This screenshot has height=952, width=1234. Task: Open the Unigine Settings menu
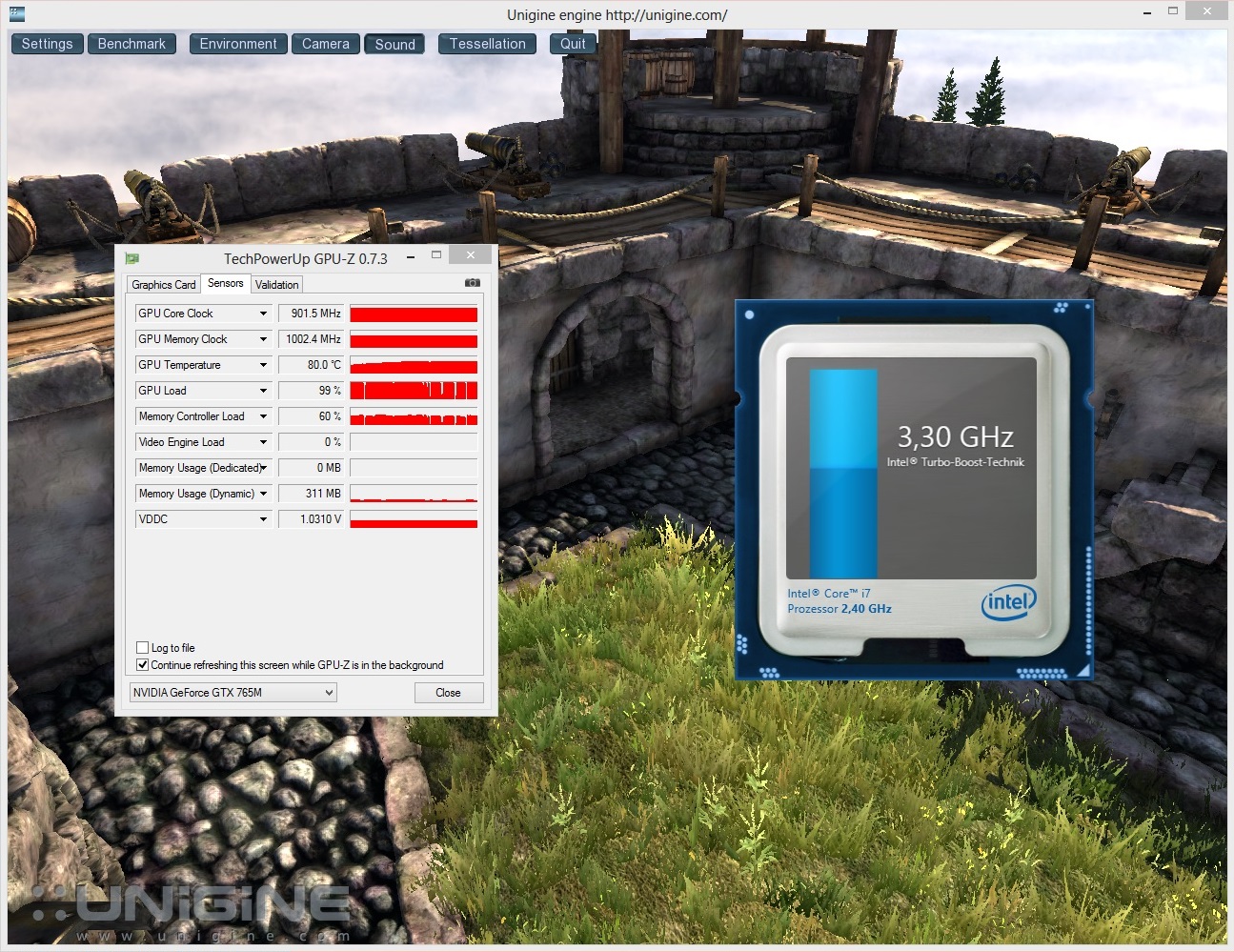(48, 44)
